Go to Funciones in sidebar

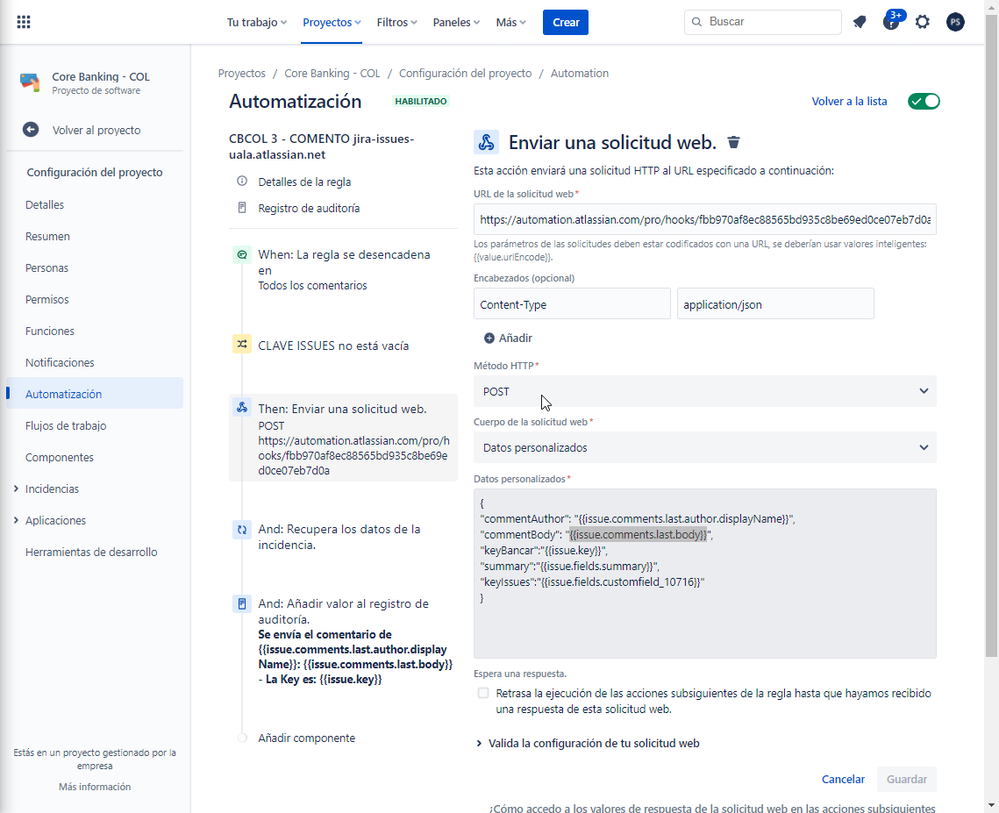point(50,331)
